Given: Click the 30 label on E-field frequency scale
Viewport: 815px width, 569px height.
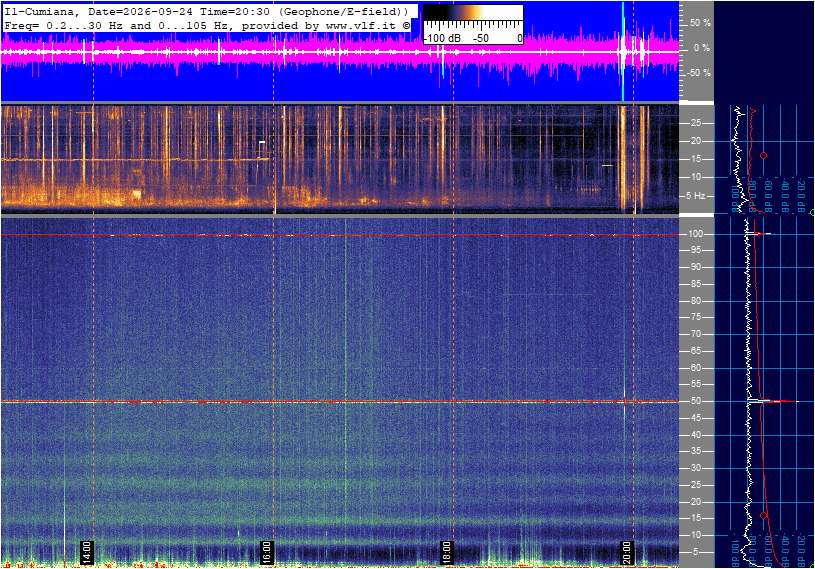Looking at the screenshot, I should tap(695, 468).
